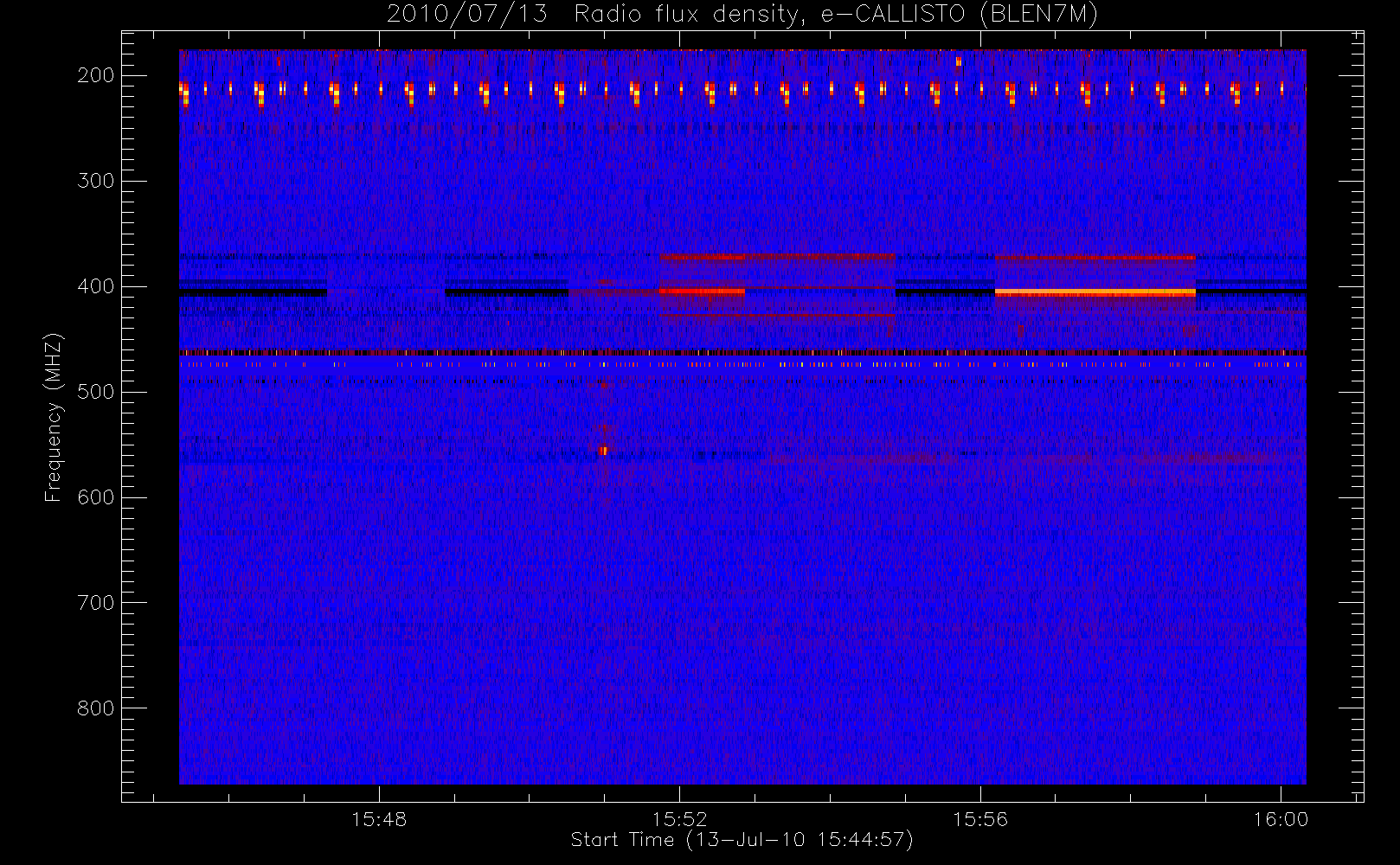Click the 600 frequency tick label
Screen dimensions: 1400x865
pyautogui.click(x=96, y=497)
